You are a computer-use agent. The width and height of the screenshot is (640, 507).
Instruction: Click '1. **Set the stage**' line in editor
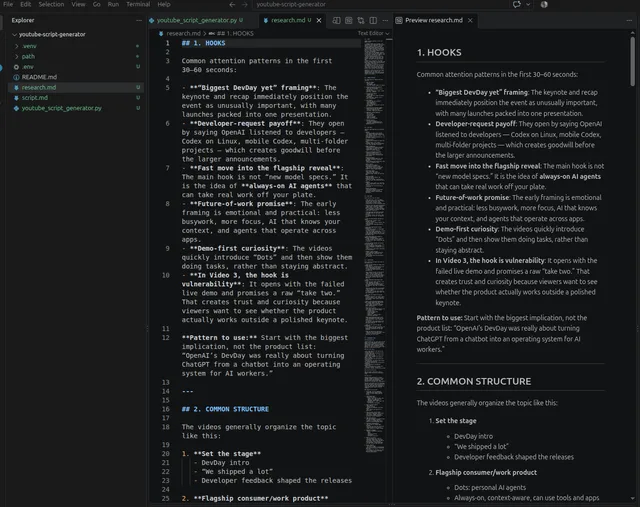[x=221, y=454]
